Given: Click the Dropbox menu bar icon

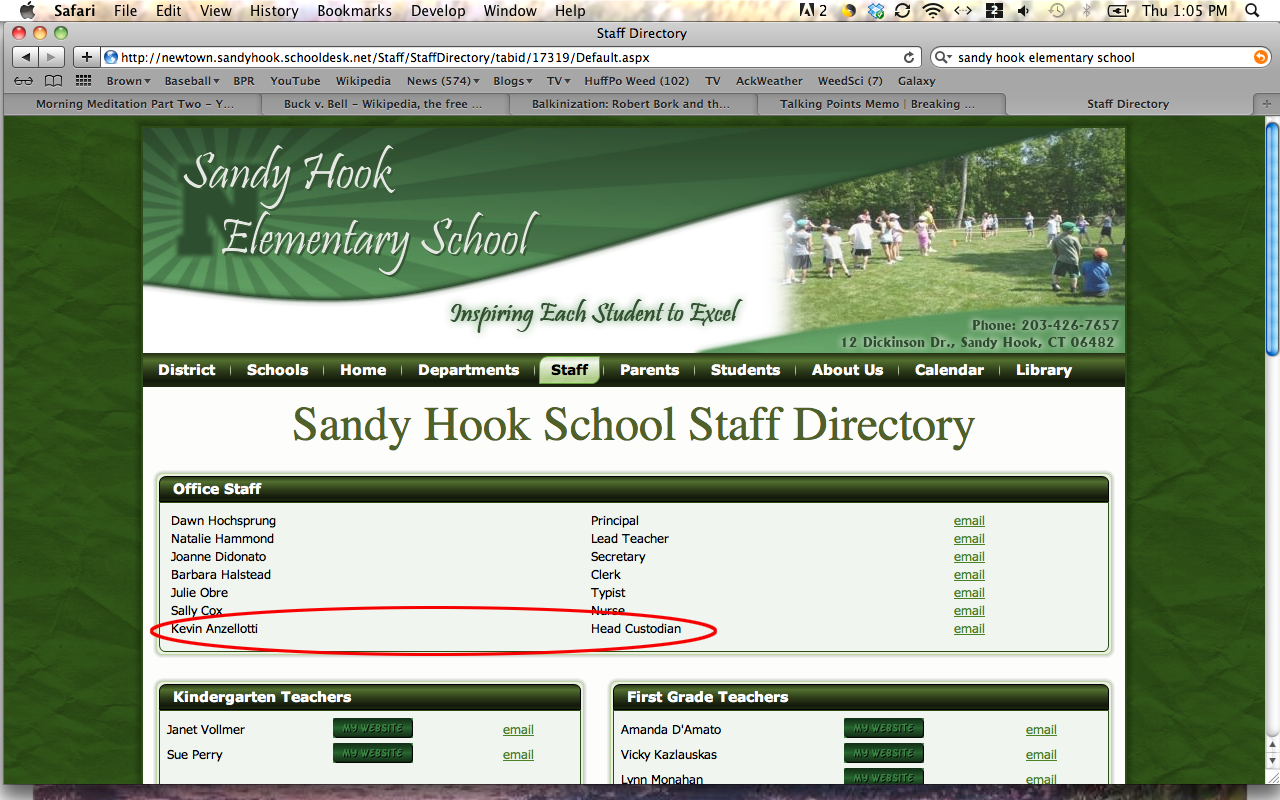Looking at the screenshot, I should [877, 11].
